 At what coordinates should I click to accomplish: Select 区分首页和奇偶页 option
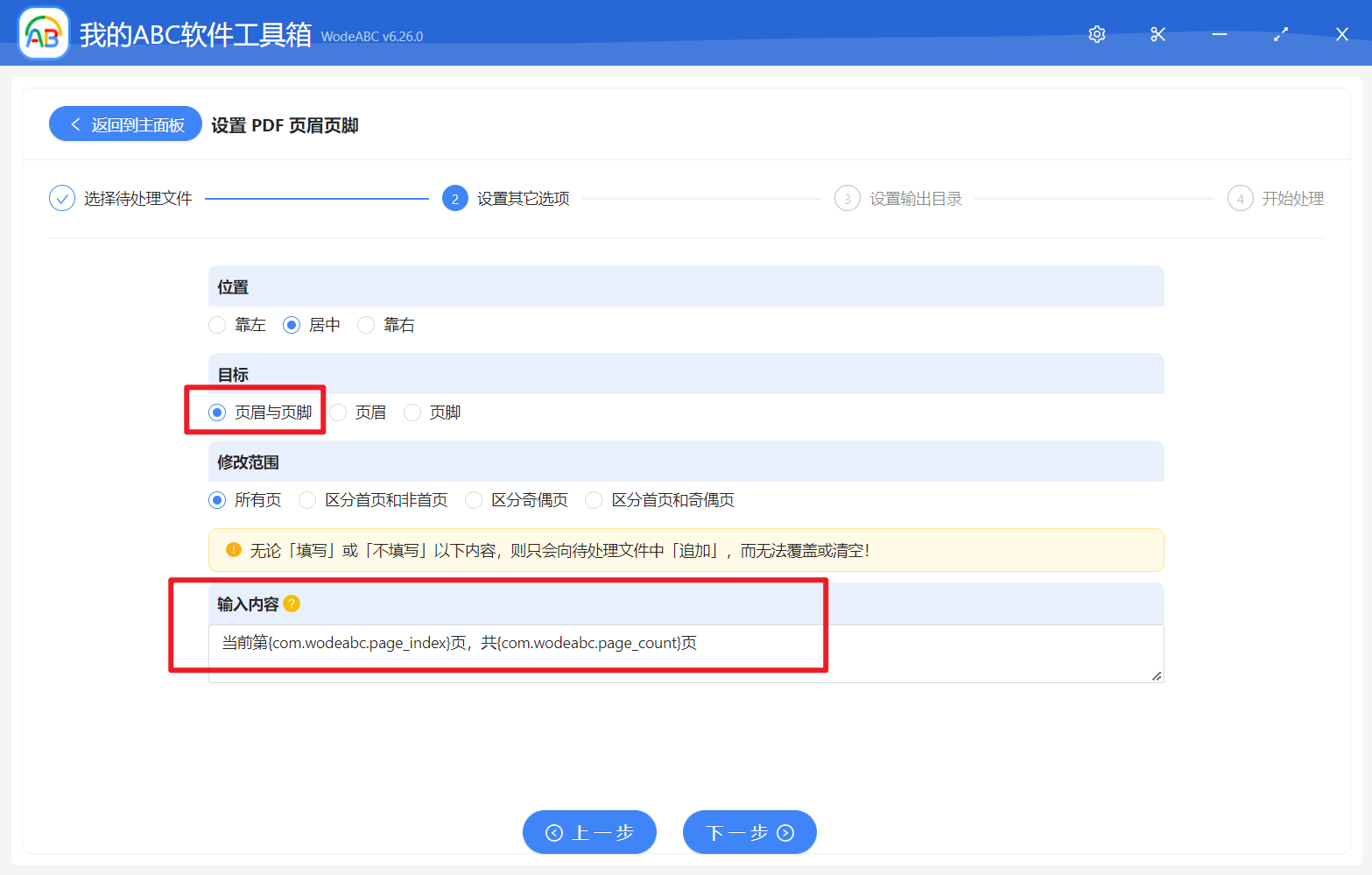(594, 499)
